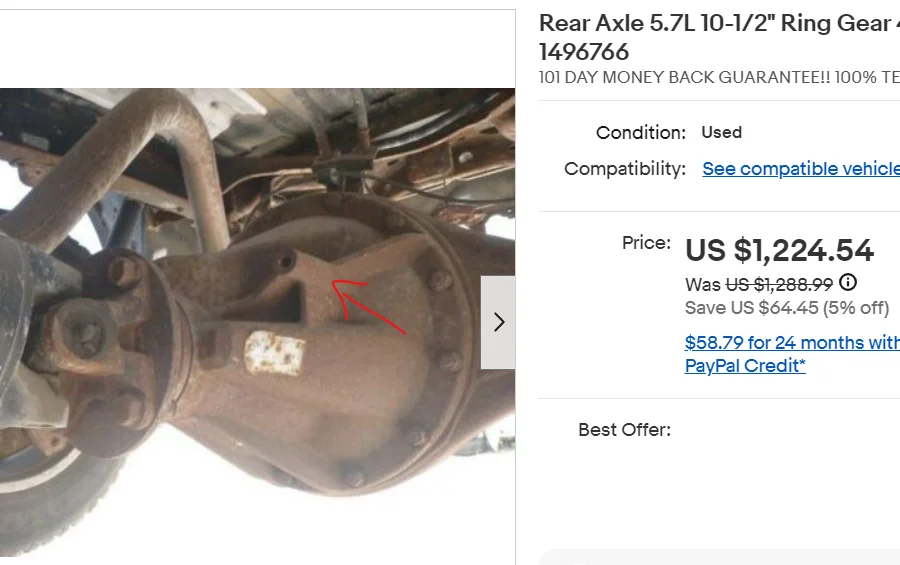
Task: Click the struck-through US $1,288.99 price
Action: tap(778, 284)
